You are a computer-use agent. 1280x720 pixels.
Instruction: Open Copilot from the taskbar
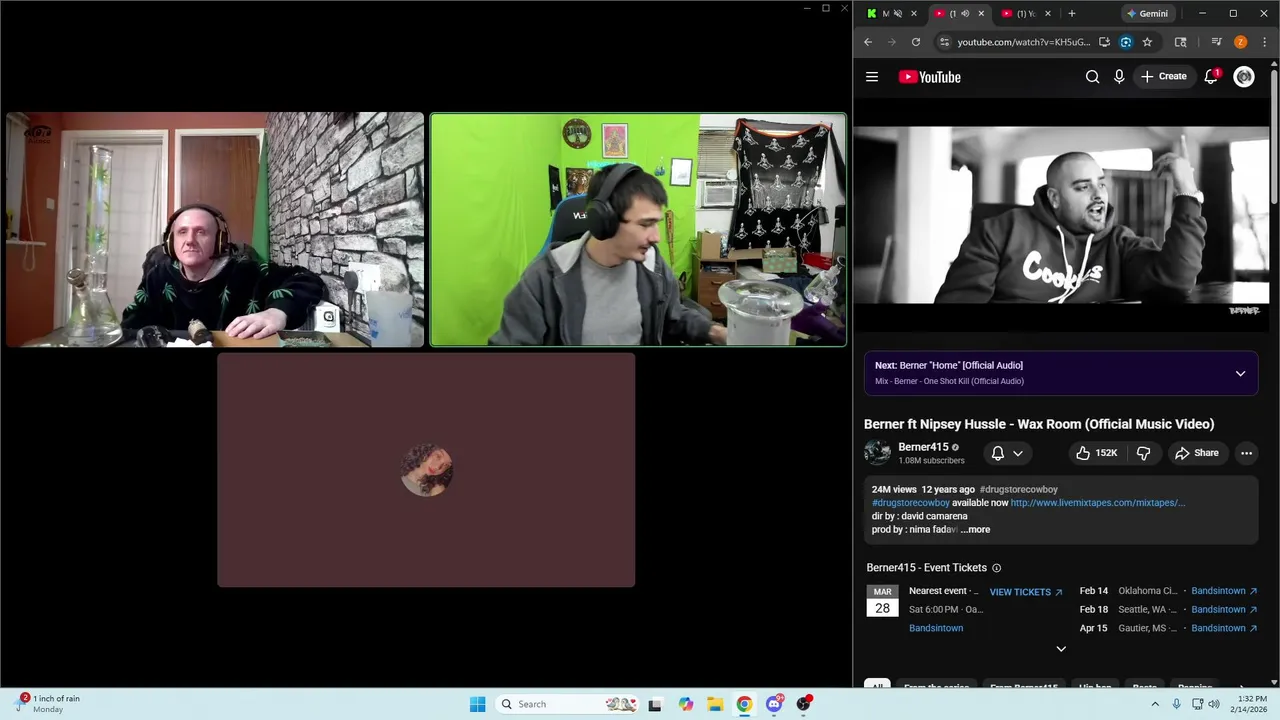[685, 704]
